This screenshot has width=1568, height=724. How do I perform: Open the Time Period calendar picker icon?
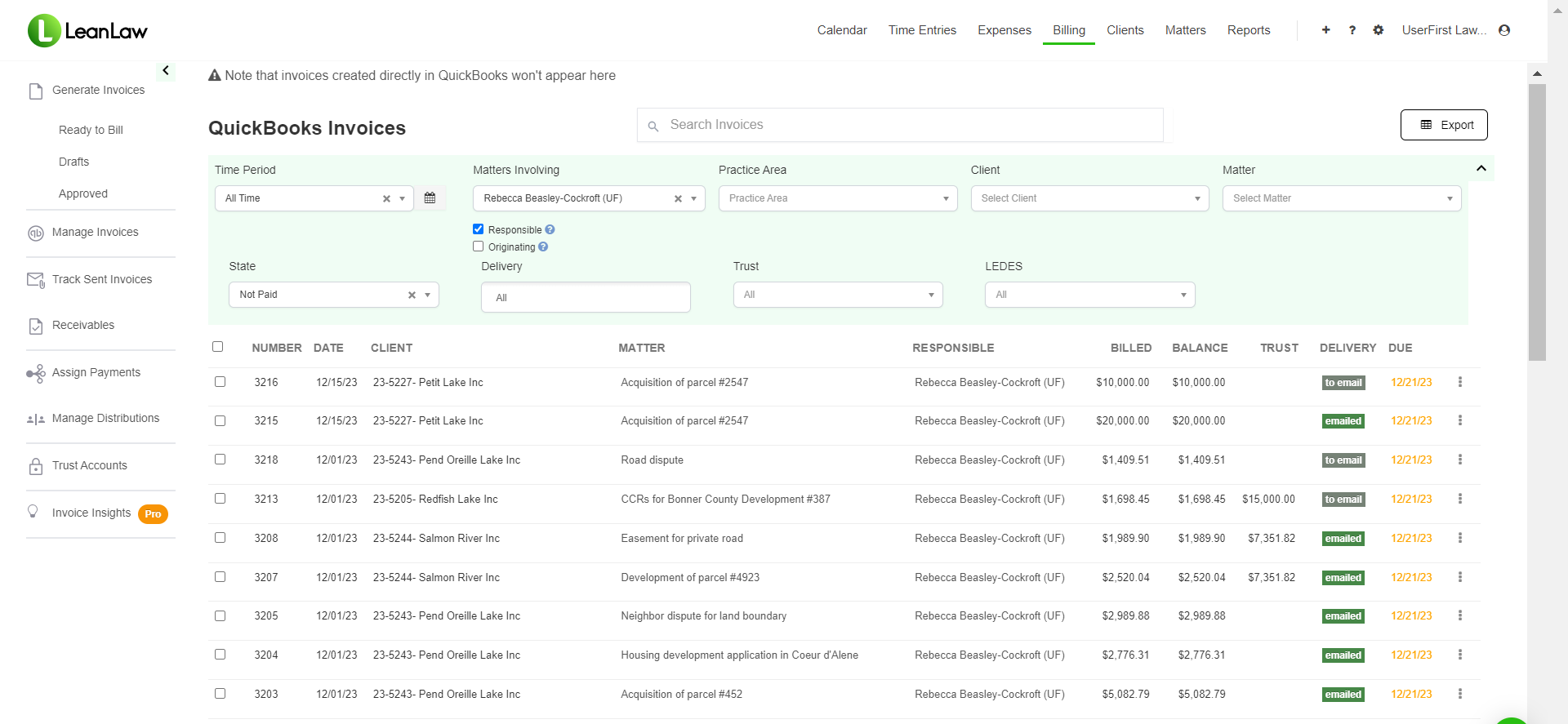point(430,198)
